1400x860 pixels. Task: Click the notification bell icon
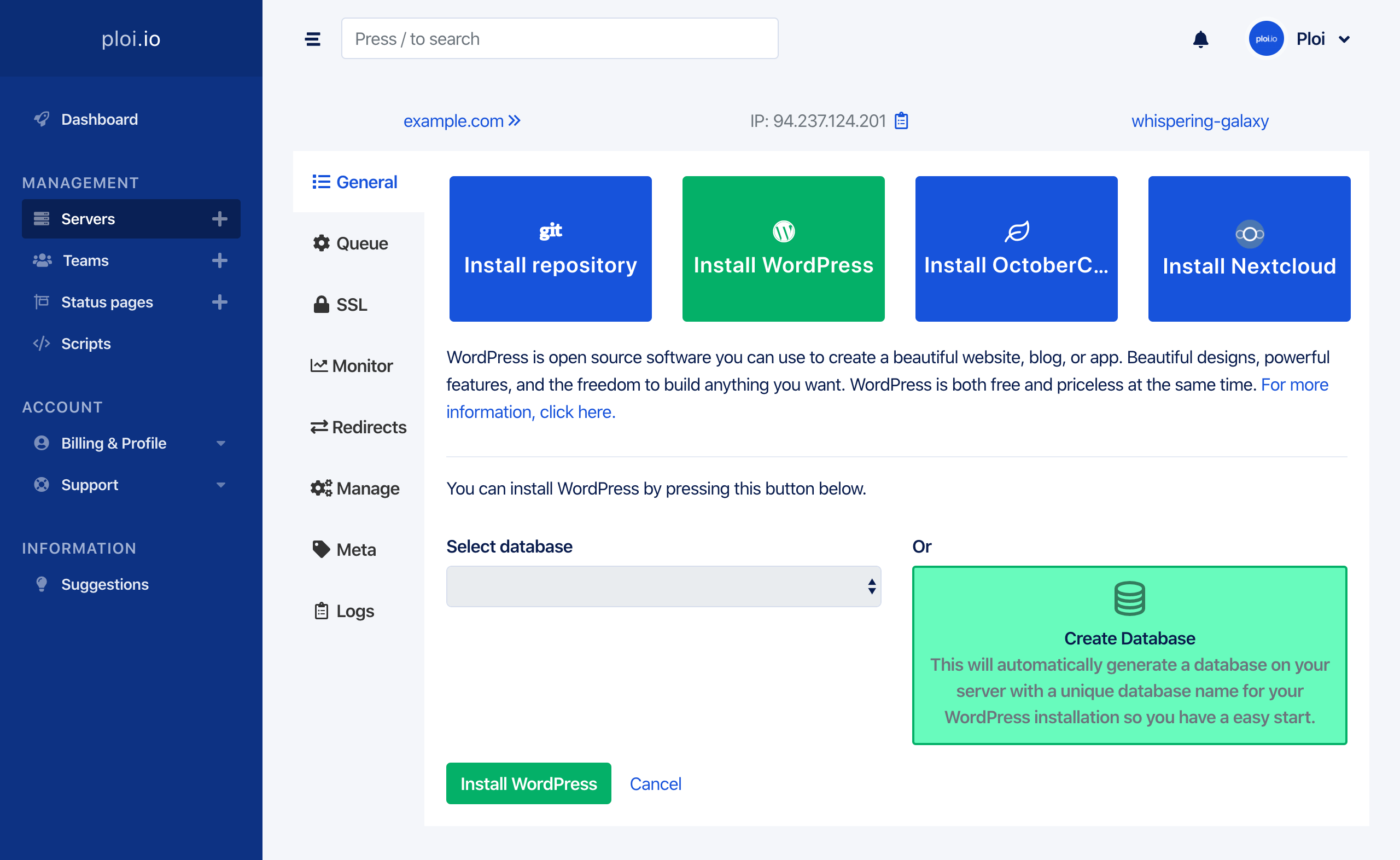1200,39
